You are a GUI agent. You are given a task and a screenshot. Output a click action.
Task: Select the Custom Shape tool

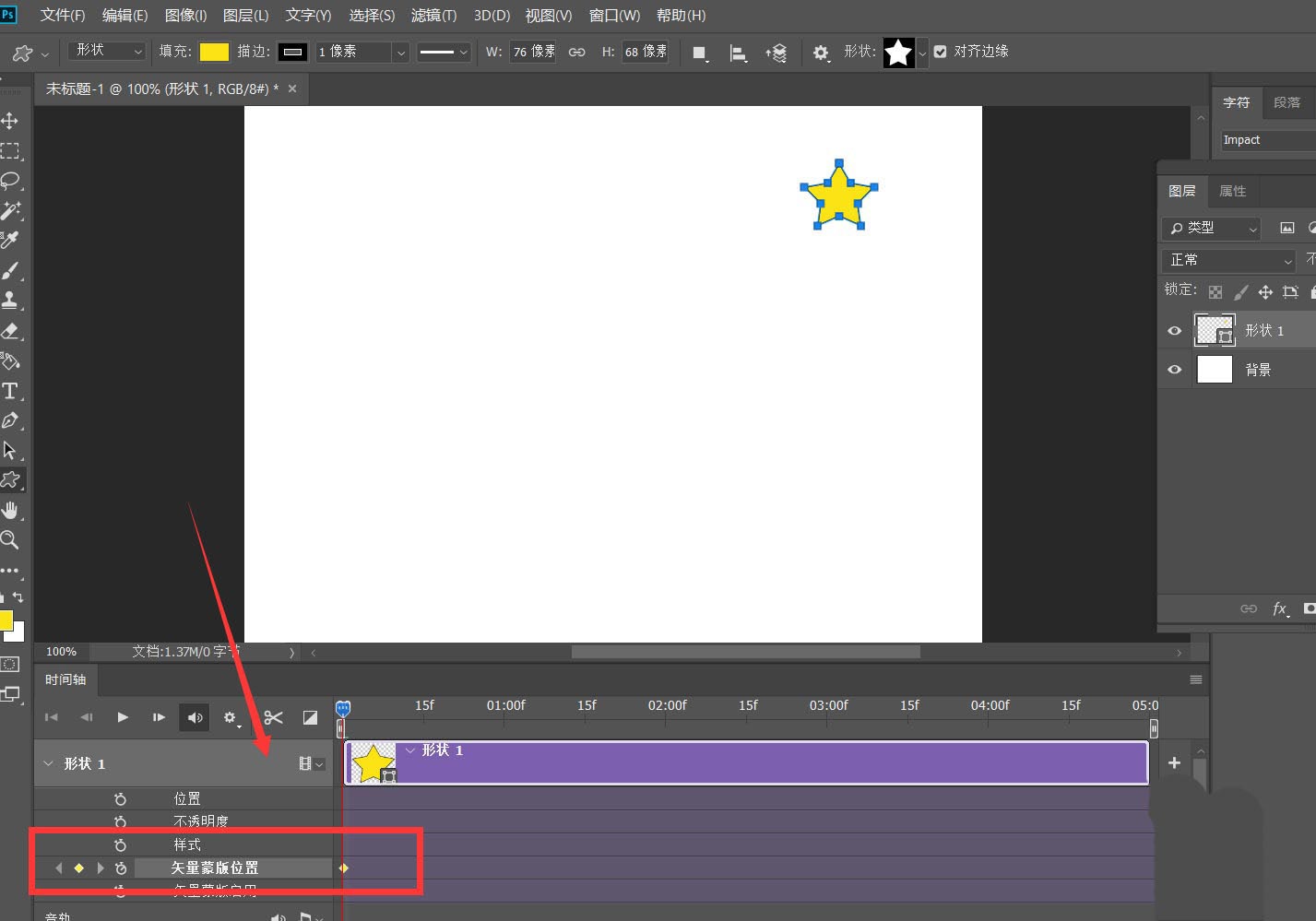(x=10, y=479)
